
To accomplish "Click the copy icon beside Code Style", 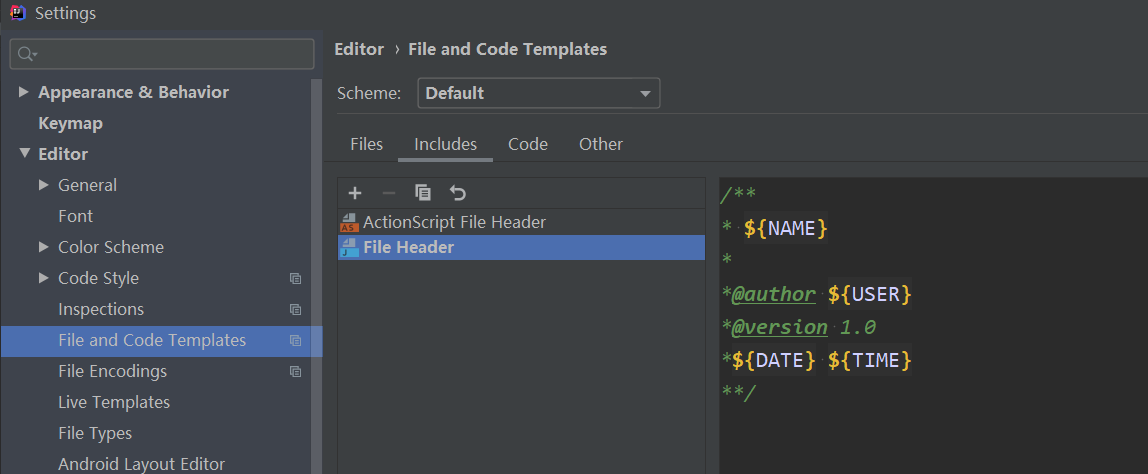I will 295,278.
